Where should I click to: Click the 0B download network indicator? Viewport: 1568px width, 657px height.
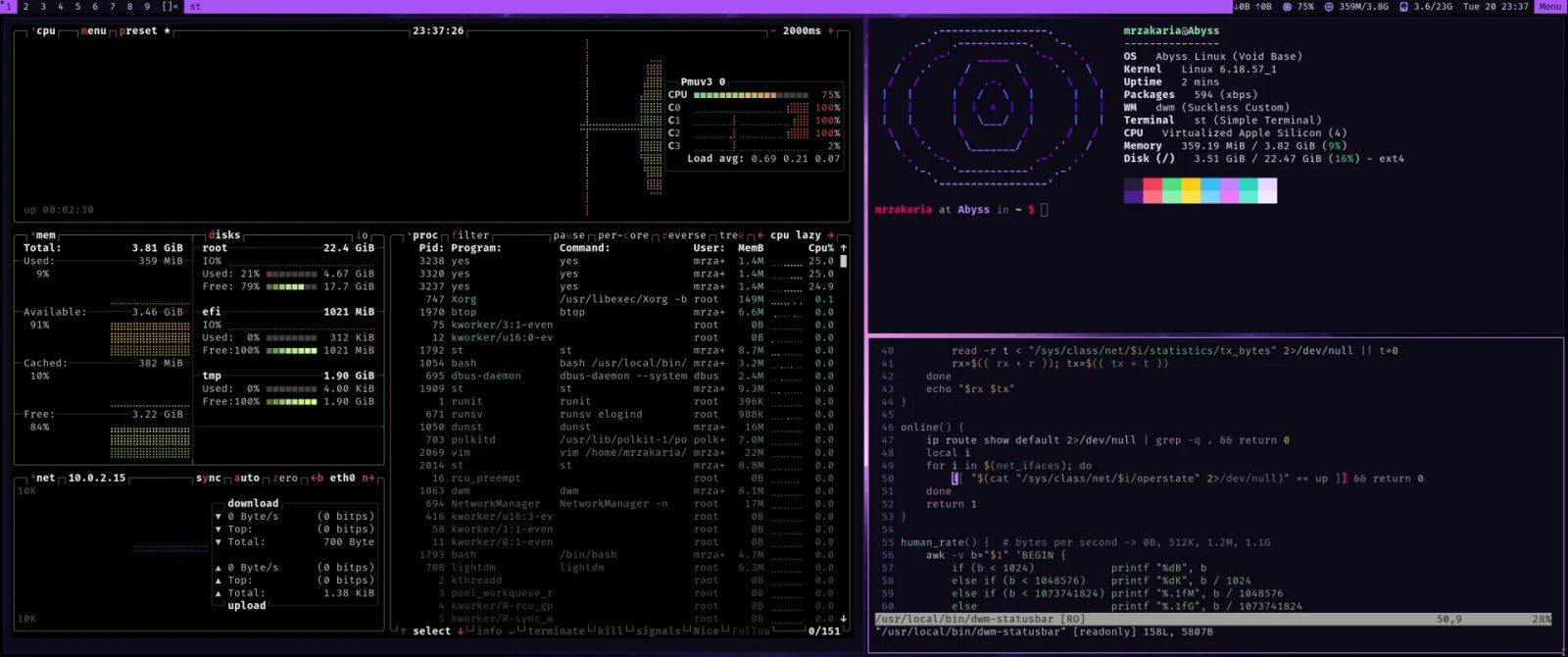pos(1243,6)
